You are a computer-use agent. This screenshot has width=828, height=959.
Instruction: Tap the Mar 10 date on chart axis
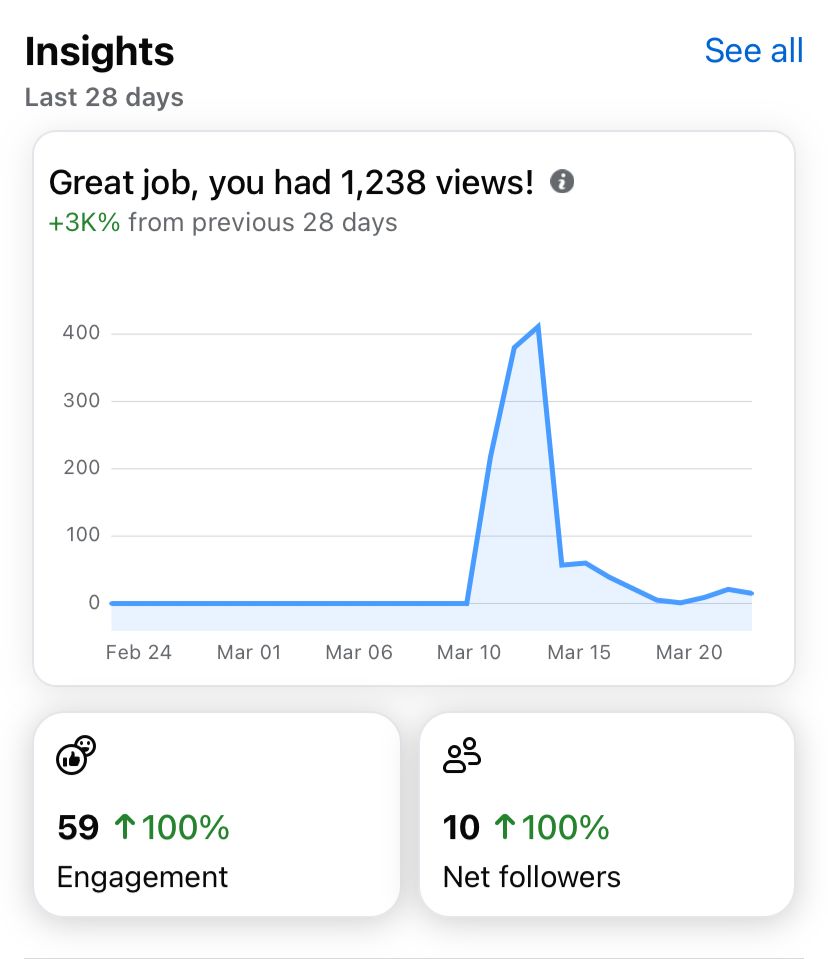[469, 652]
